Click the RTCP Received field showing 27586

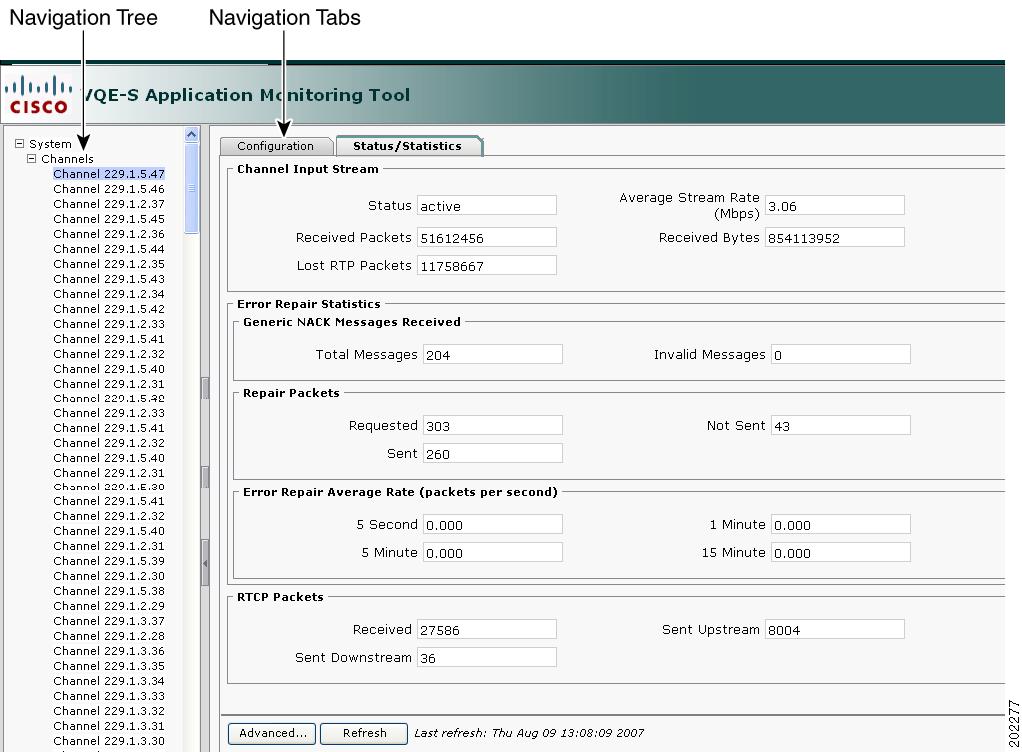pyautogui.click(x=487, y=629)
